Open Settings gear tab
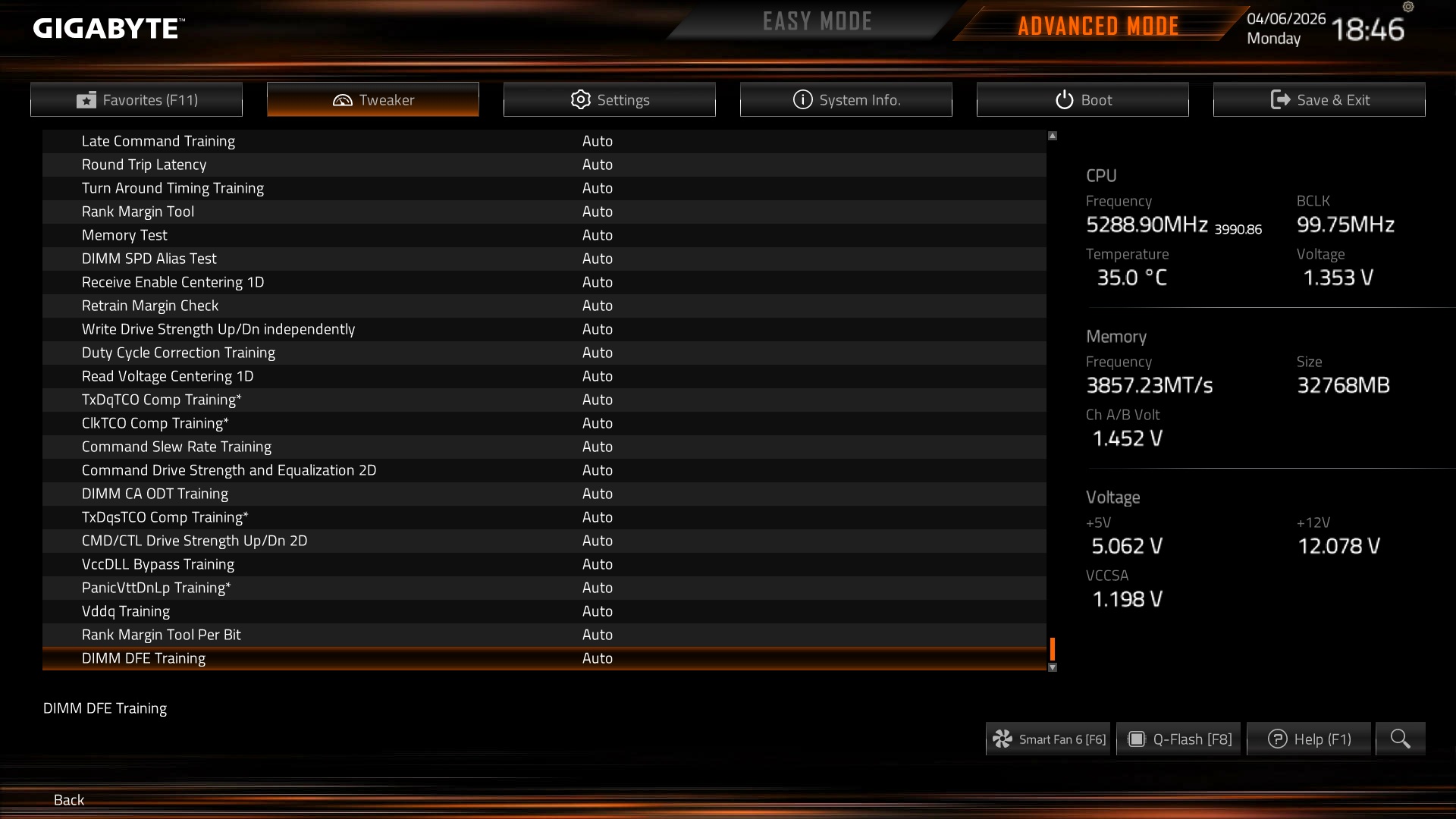 point(610,99)
